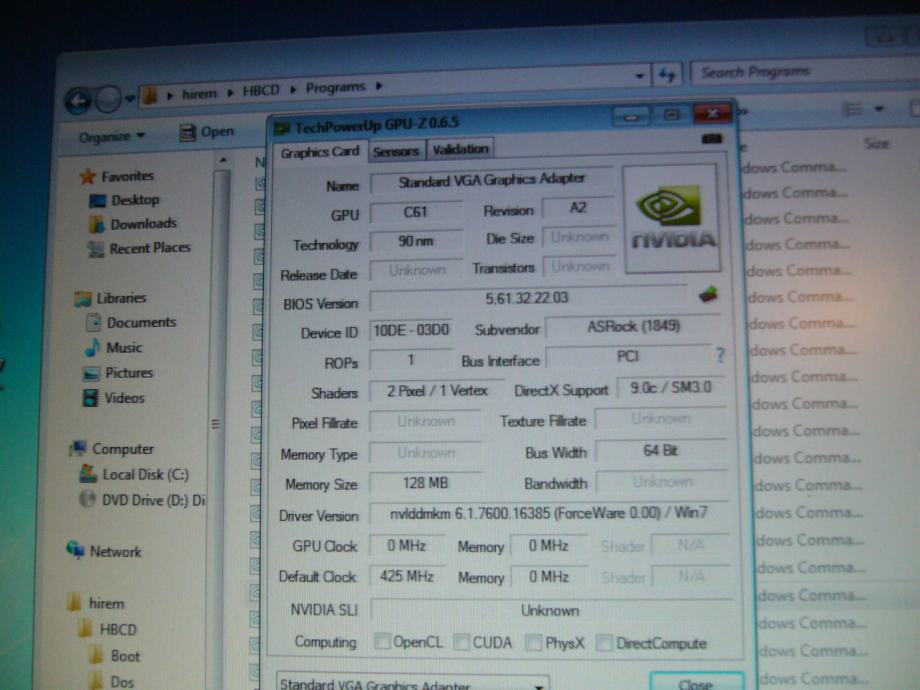Switch to the Graphics Card tab
This screenshot has height=690, width=920.
(x=320, y=152)
